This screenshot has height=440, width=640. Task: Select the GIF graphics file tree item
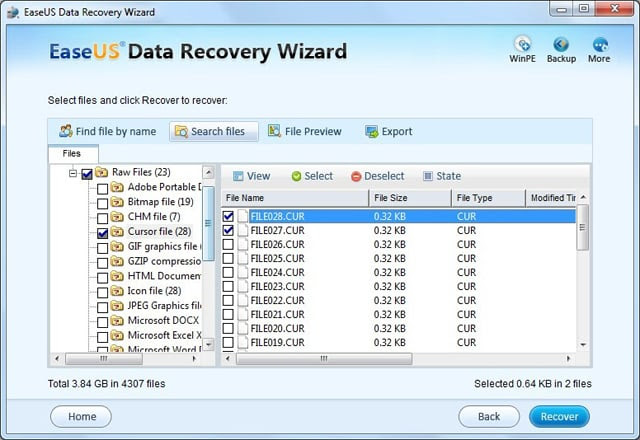pyautogui.click(x=164, y=246)
